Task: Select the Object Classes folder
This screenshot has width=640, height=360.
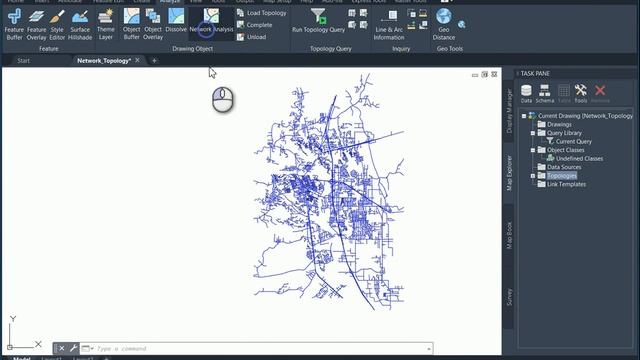Action: coord(561,150)
